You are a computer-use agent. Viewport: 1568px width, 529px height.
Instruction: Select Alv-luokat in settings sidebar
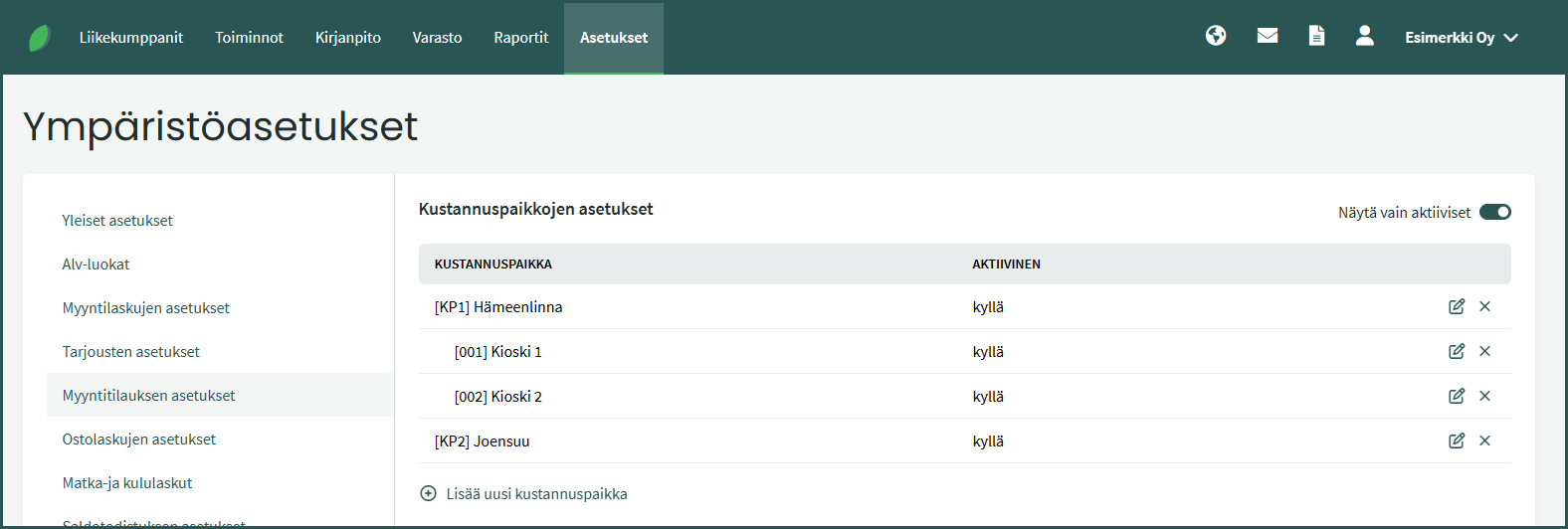(97, 264)
